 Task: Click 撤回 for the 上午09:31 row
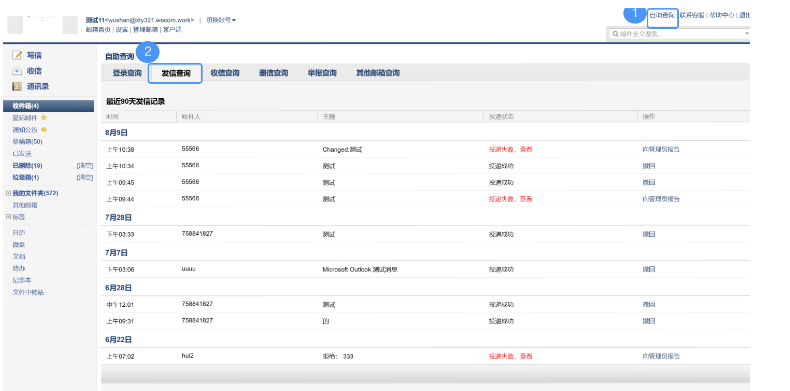click(648, 321)
